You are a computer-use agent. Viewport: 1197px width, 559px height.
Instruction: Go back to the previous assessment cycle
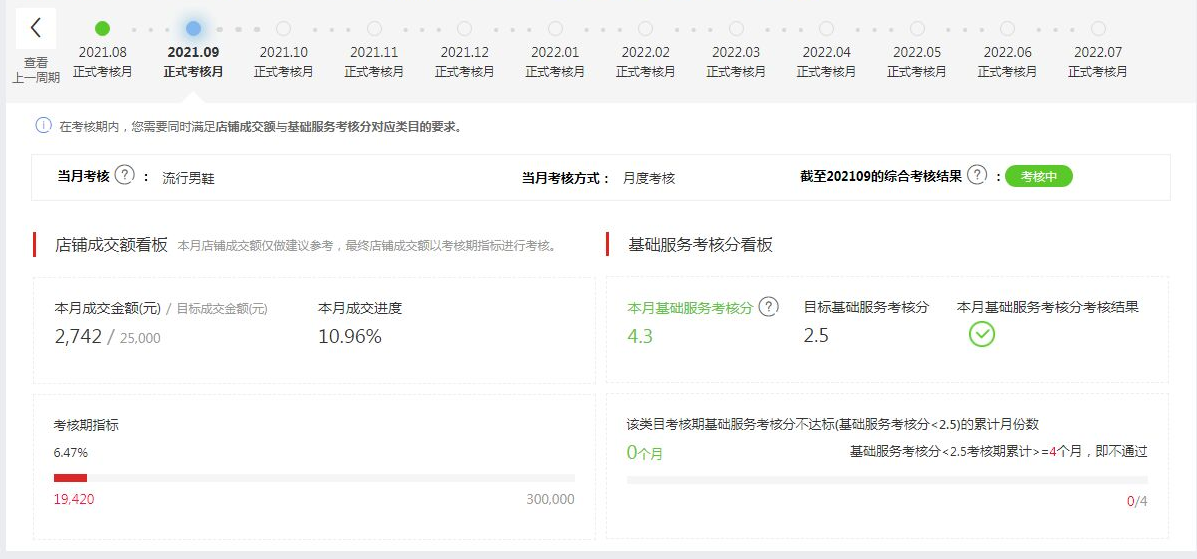tap(35, 28)
